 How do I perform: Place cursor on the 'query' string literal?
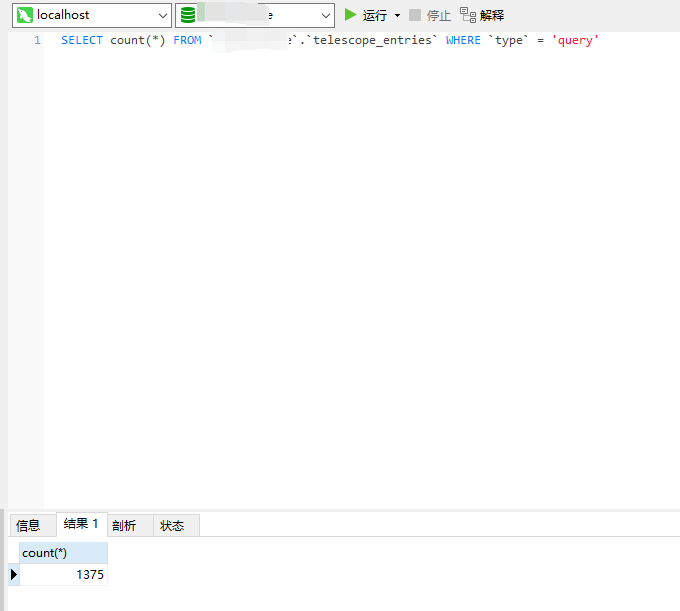coord(574,41)
